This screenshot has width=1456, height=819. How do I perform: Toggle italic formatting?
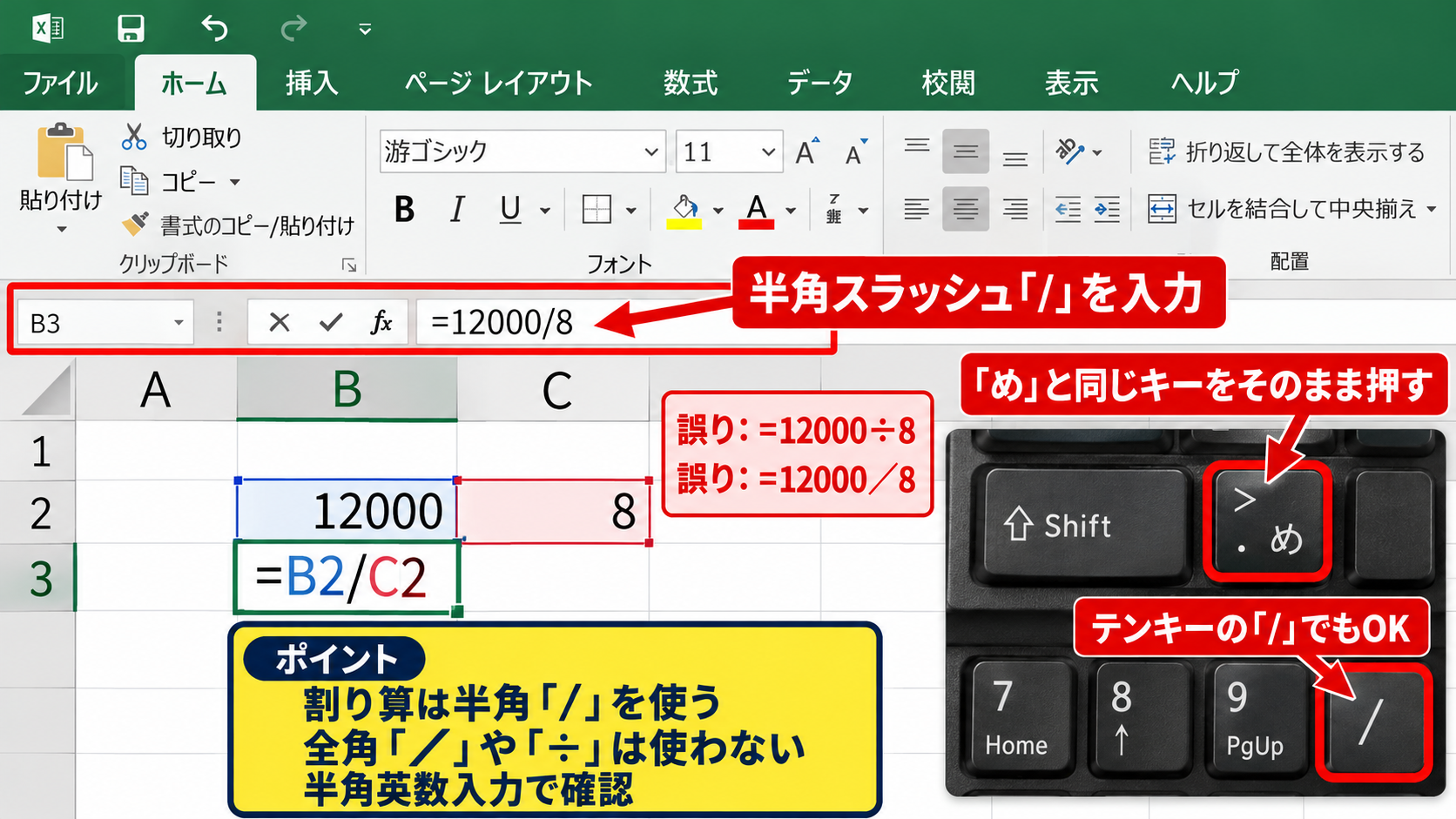click(457, 209)
